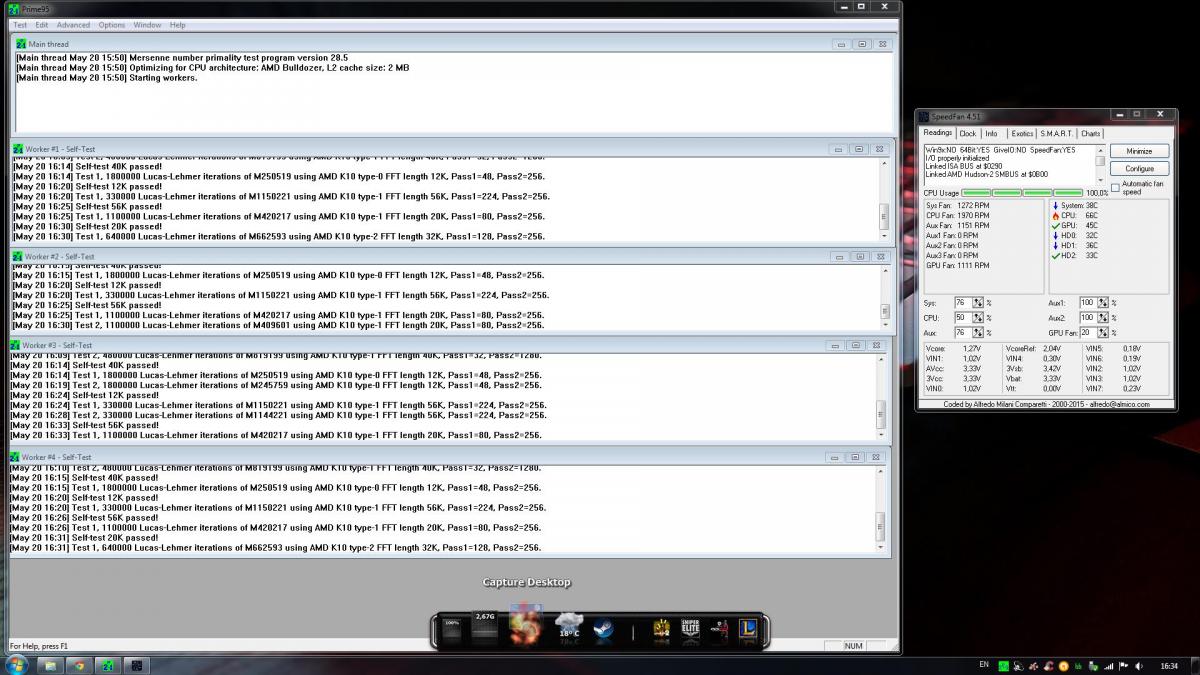Viewport: 1200px width, 675px height.
Task: Click the Worker #1 window icon
Action: [x=18, y=149]
